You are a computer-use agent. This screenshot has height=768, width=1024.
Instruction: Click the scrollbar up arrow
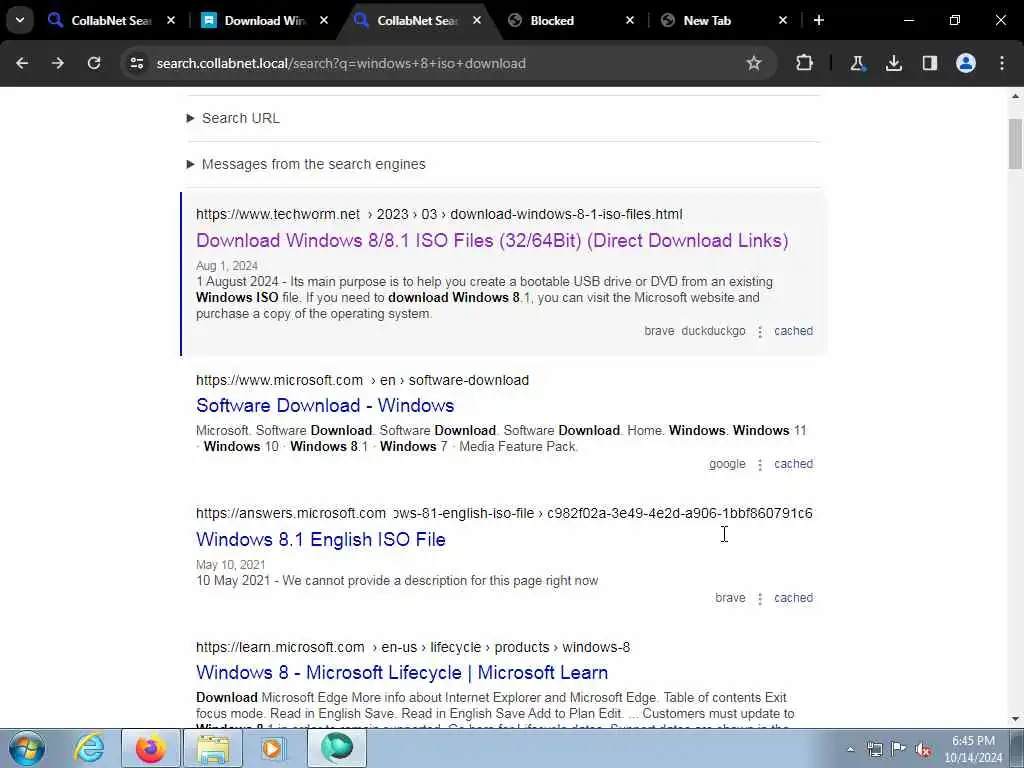(x=1015, y=96)
